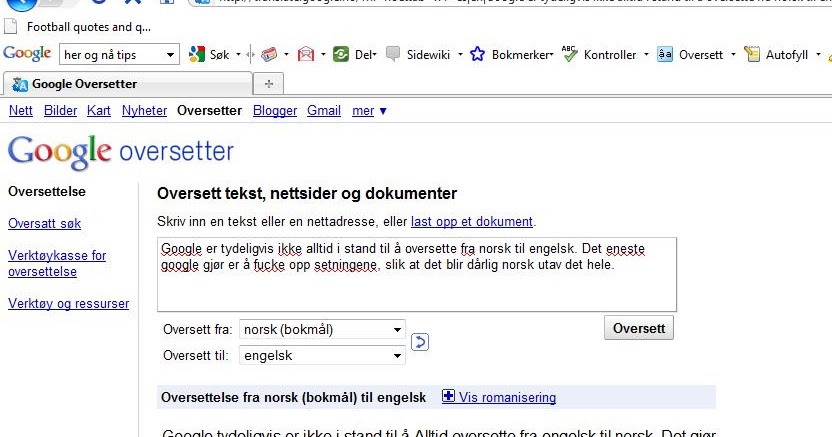Image resolution: width=832 pixels, height=437 pixels.
Task: Click into the translation text area
Action: click(x=417, y=275)
